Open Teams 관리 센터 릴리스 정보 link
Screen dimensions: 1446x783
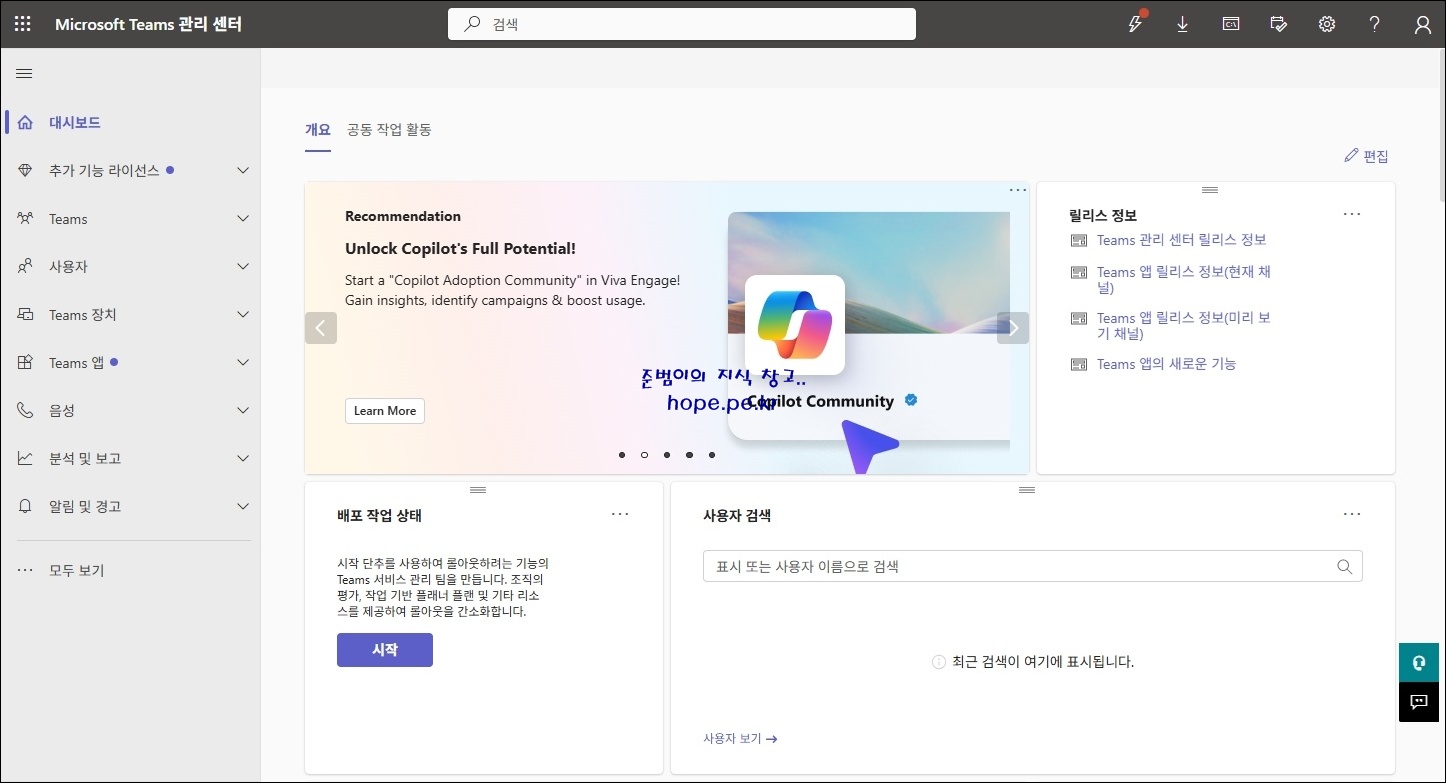click(x=1182, y=240)
